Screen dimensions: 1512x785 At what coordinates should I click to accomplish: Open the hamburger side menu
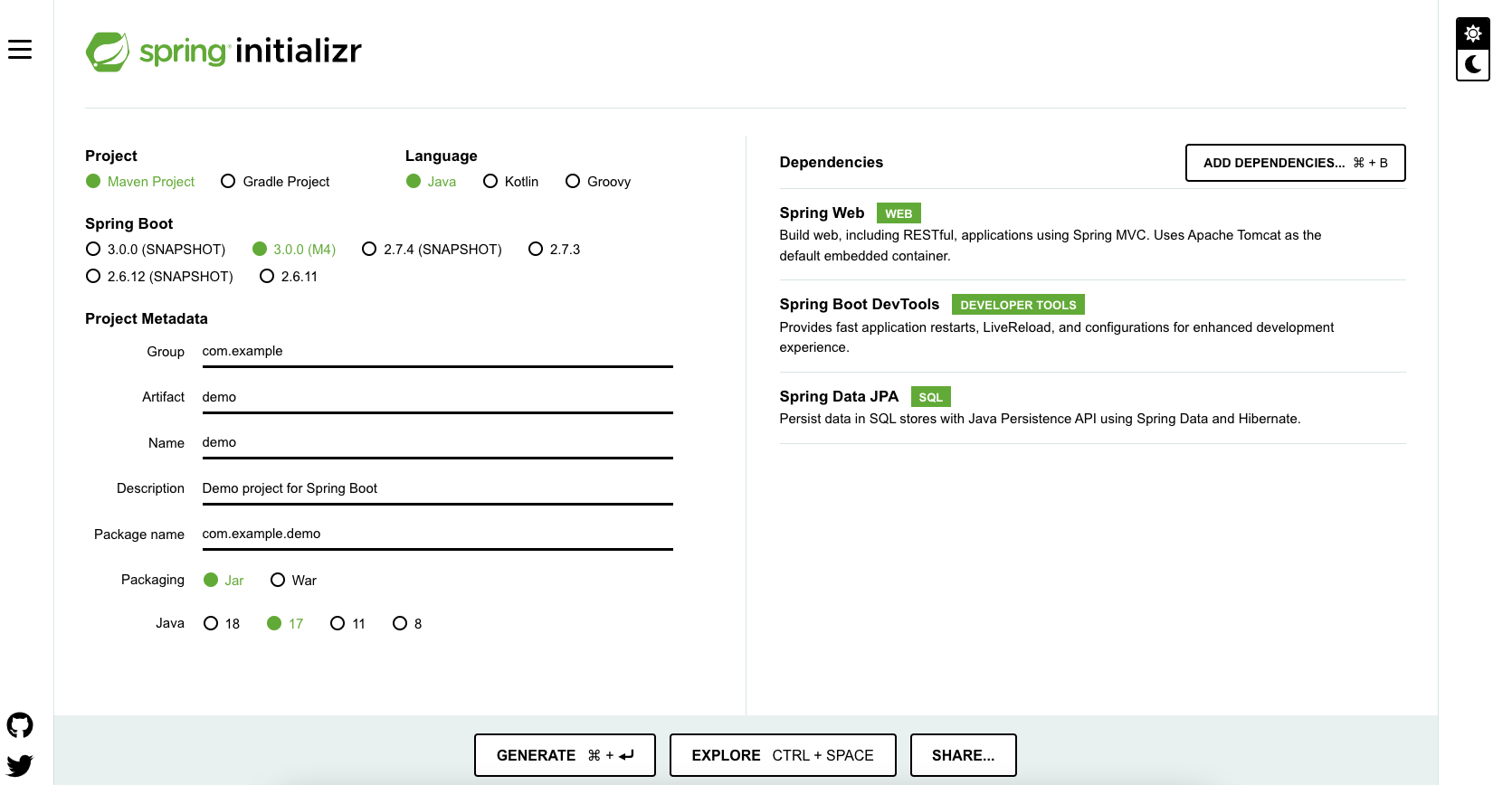(20, 50)
